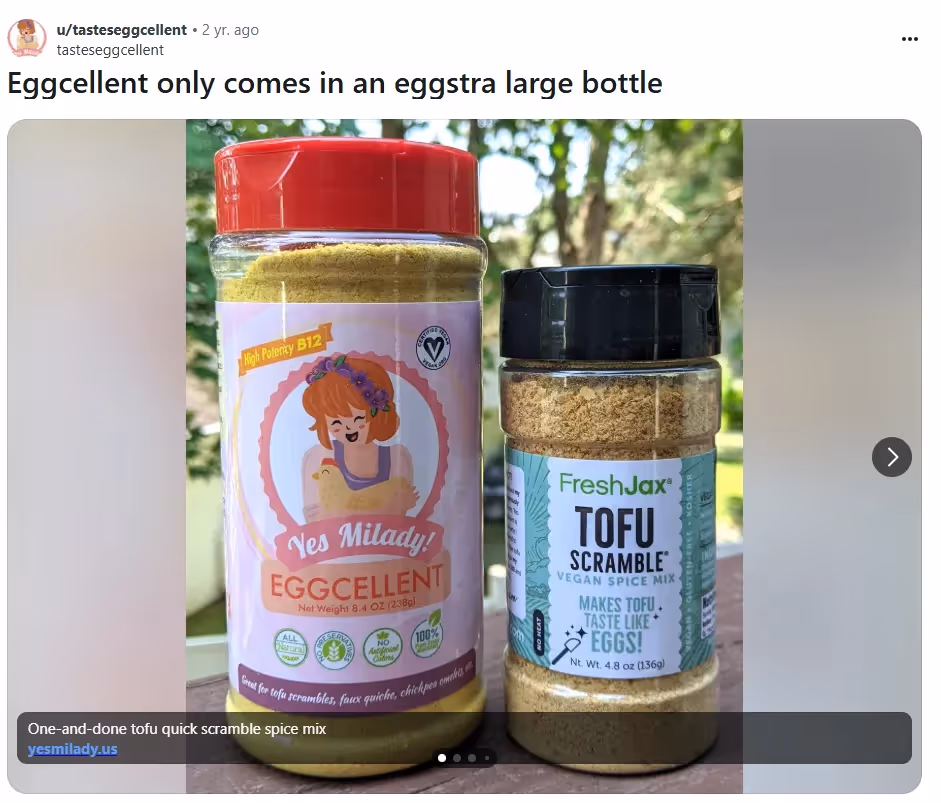
Task: Follow the yesmilady.us link
Action: pos(73,749)
